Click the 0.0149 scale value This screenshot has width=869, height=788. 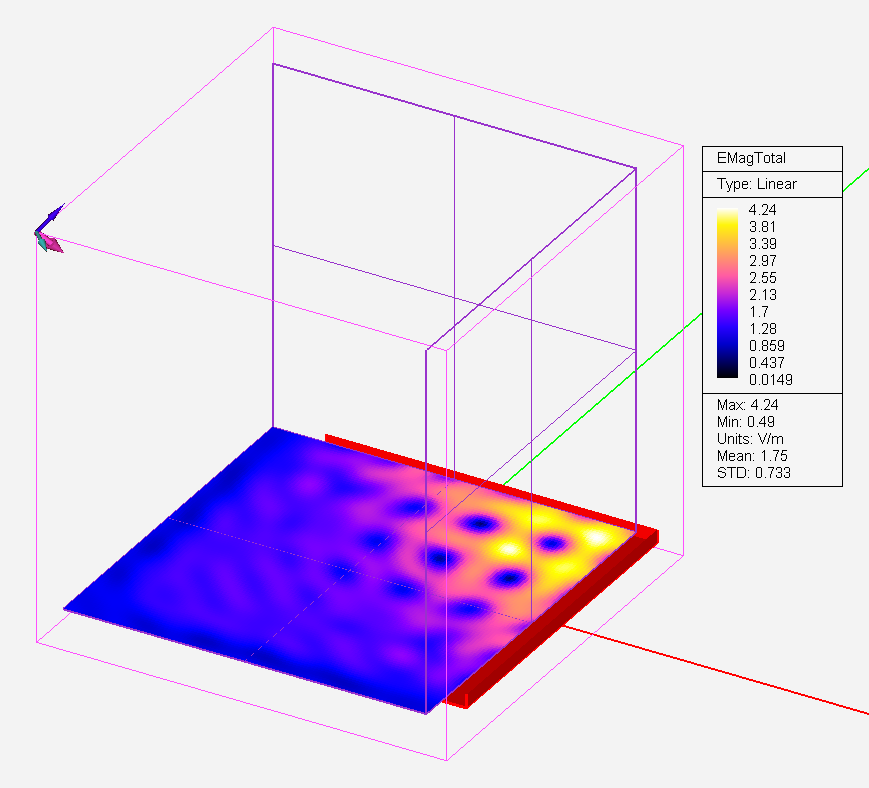coord(770,380)
